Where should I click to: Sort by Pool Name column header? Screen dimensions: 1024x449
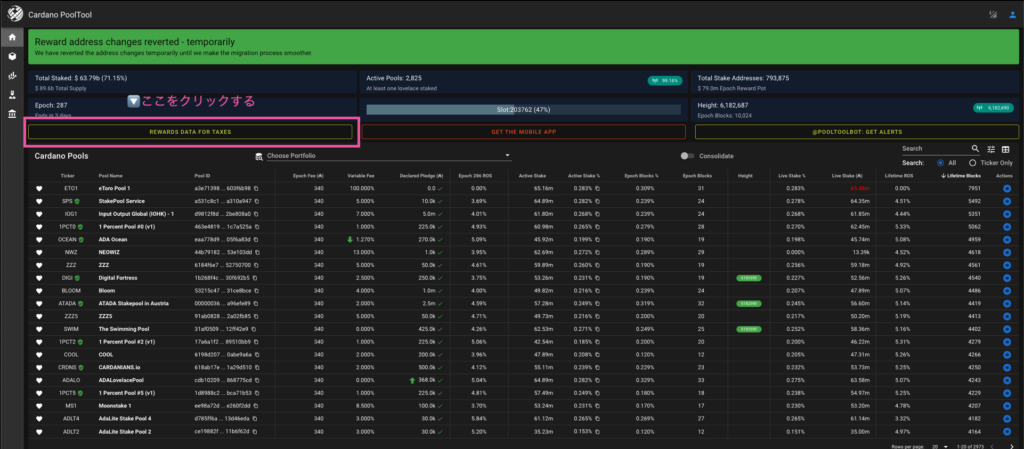110,176
